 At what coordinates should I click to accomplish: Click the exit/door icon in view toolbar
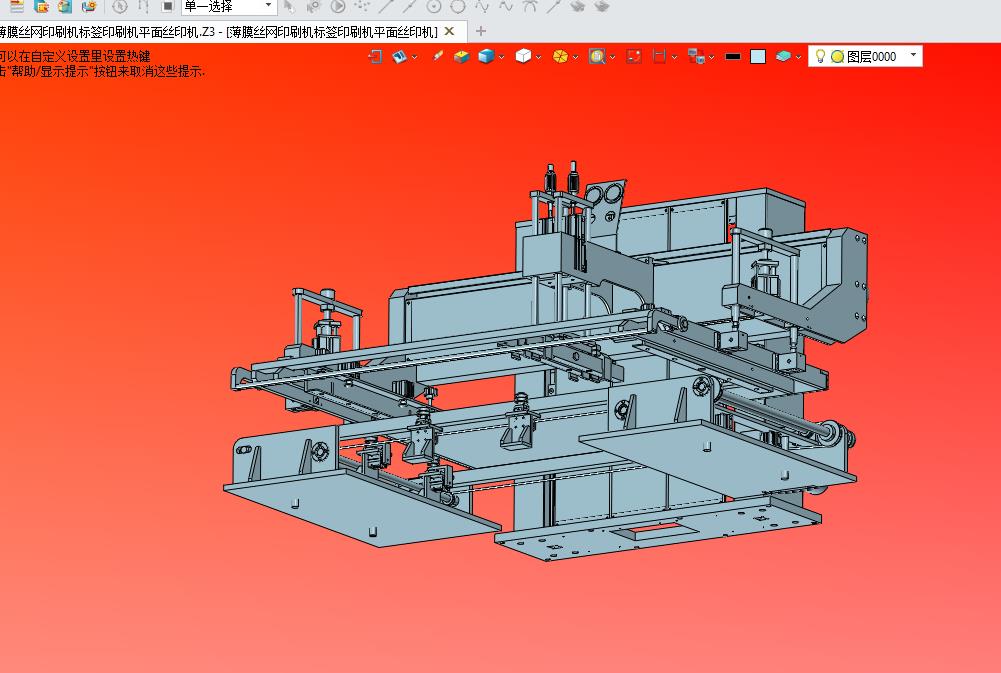point(376,57)
